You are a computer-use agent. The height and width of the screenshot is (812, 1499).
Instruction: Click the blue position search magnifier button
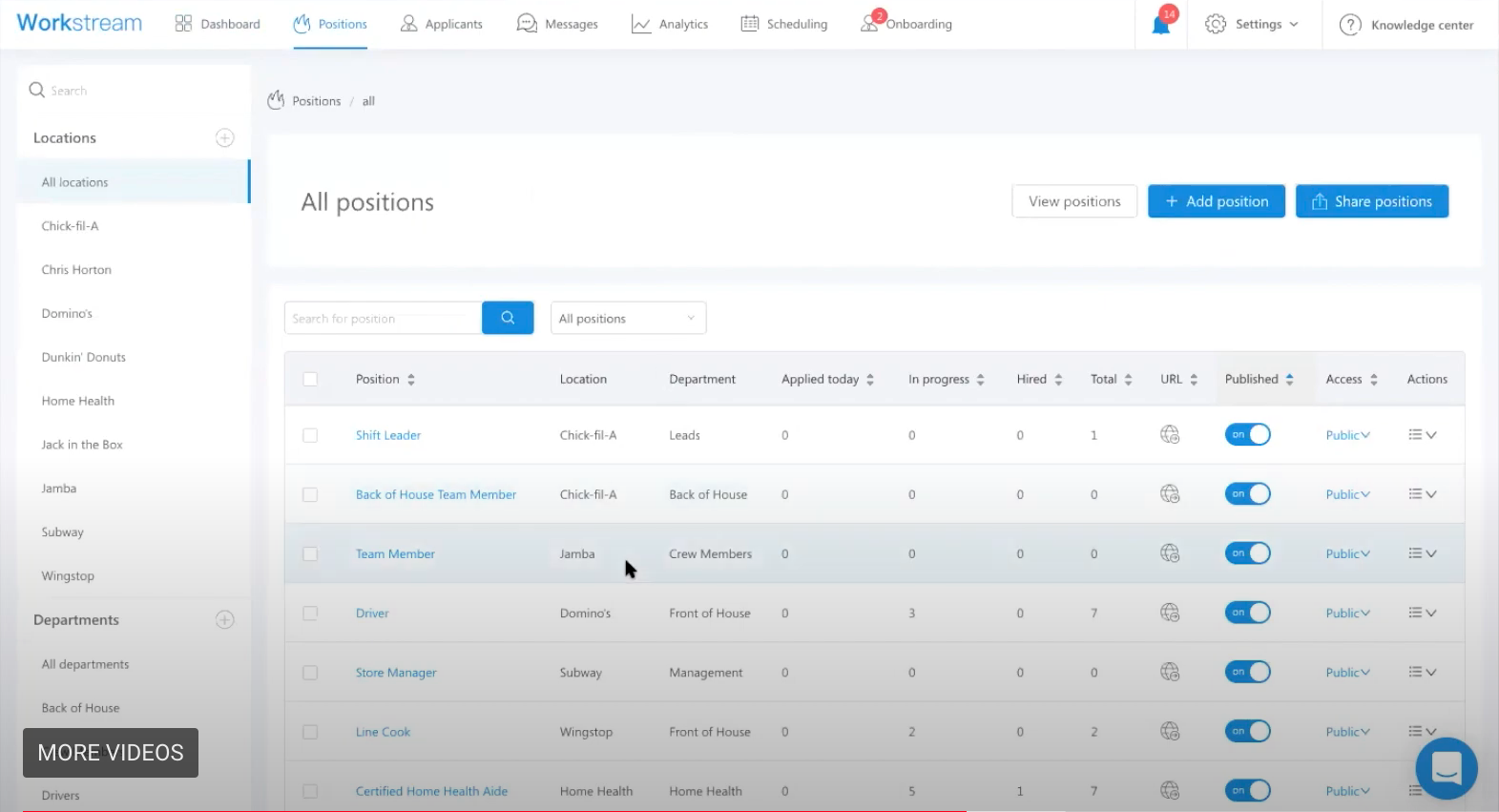508,318
